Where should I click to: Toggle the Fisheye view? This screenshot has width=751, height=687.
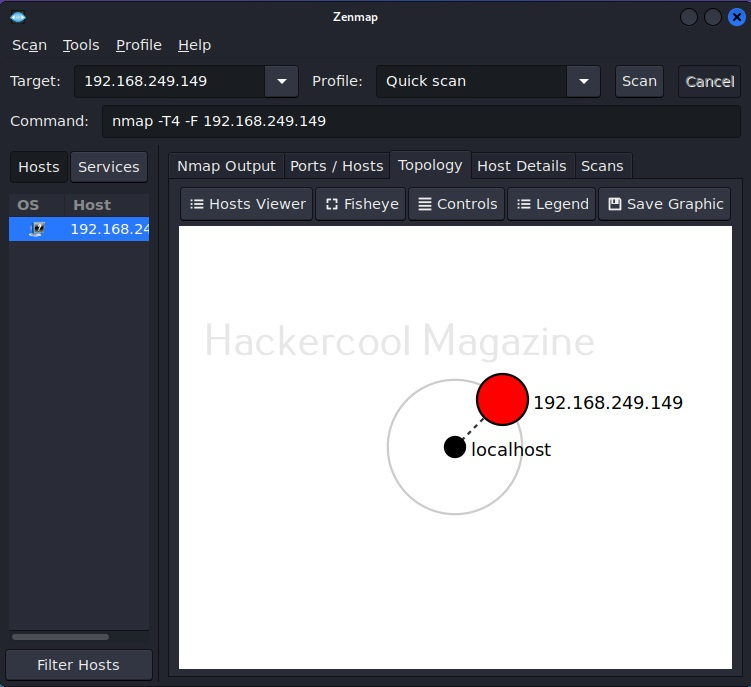361,204
